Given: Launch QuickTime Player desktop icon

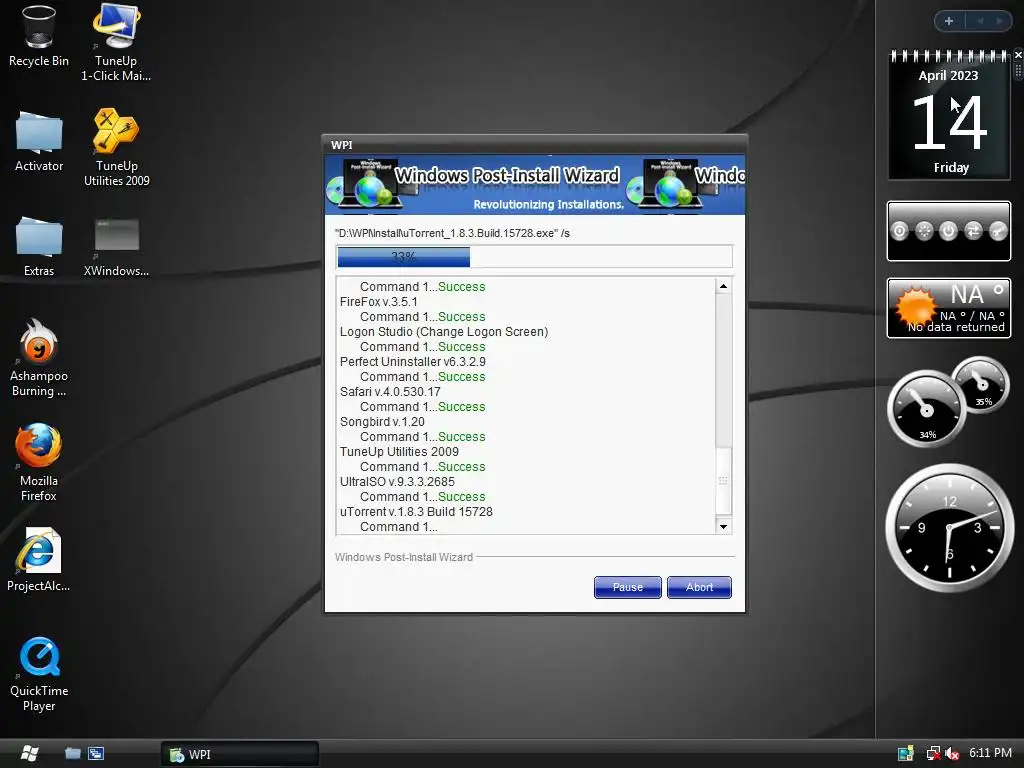Looking at the screenshot, I should [x=39, y=675].
